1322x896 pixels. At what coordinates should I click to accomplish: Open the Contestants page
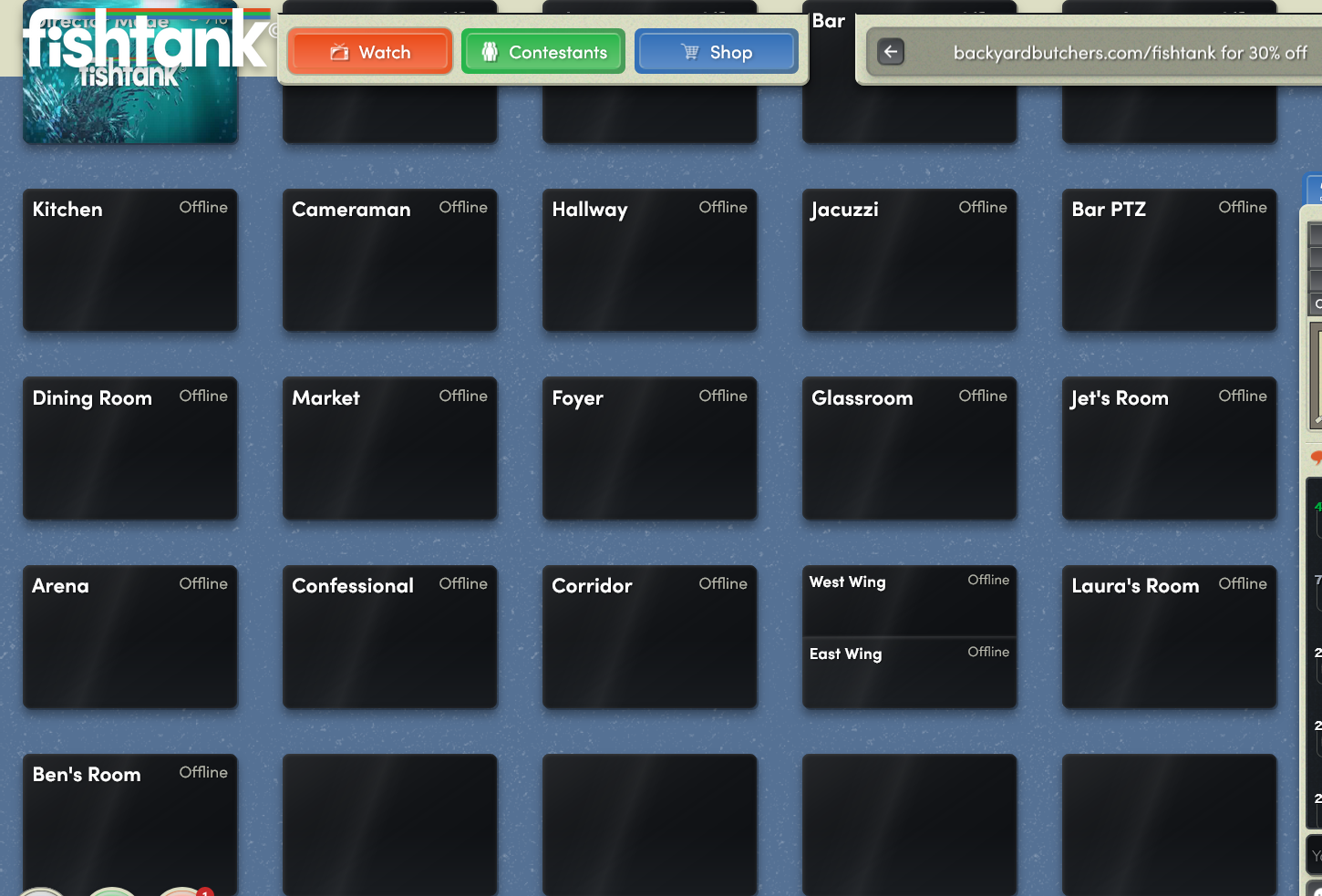point(543,52)
